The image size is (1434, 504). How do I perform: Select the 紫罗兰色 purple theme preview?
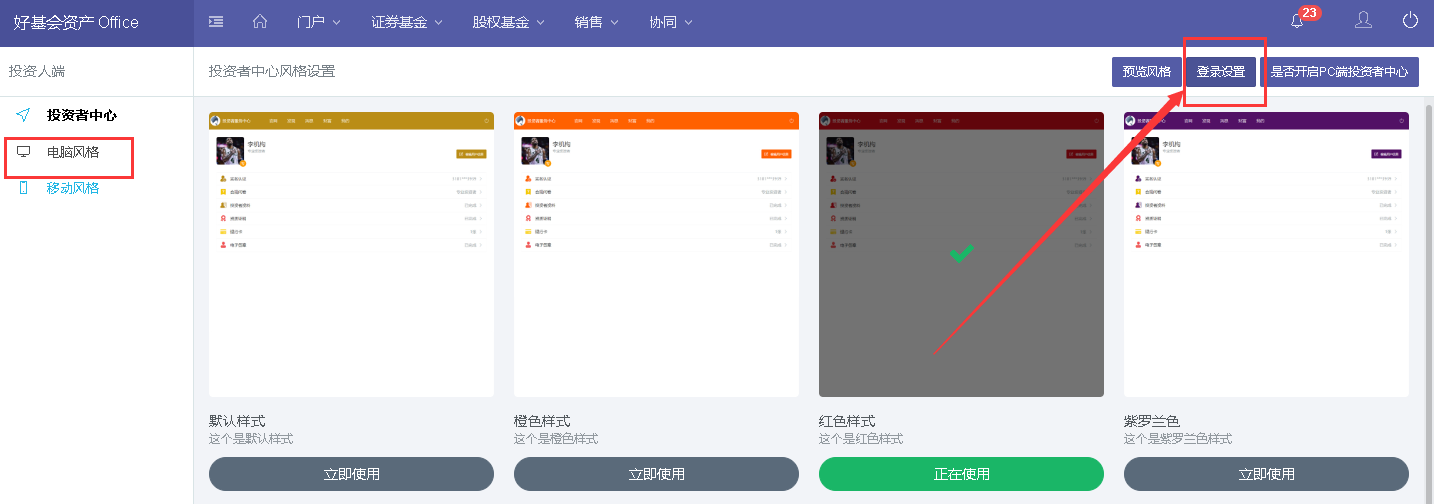point(1266,255)
